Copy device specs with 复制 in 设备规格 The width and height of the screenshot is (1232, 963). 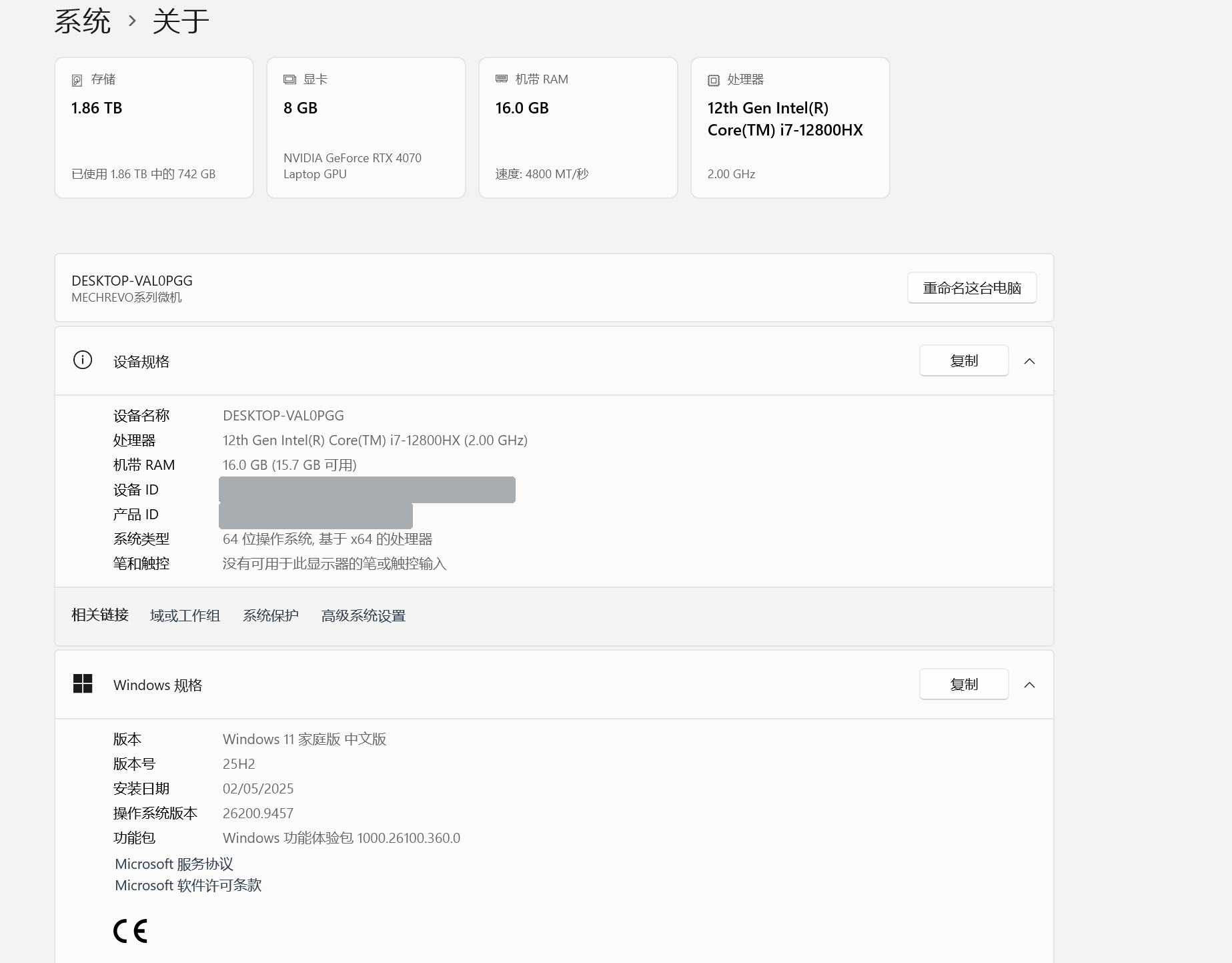(964, 360)
